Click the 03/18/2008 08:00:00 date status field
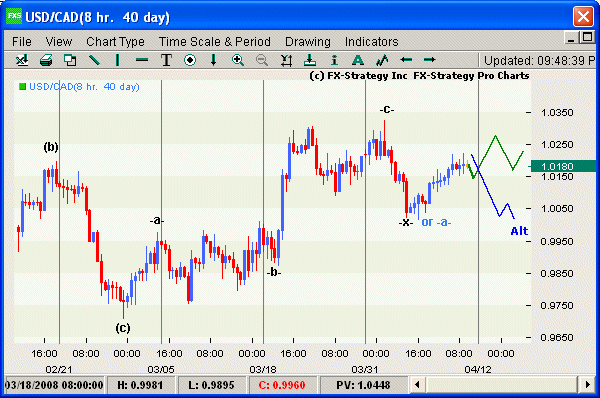 54,385
